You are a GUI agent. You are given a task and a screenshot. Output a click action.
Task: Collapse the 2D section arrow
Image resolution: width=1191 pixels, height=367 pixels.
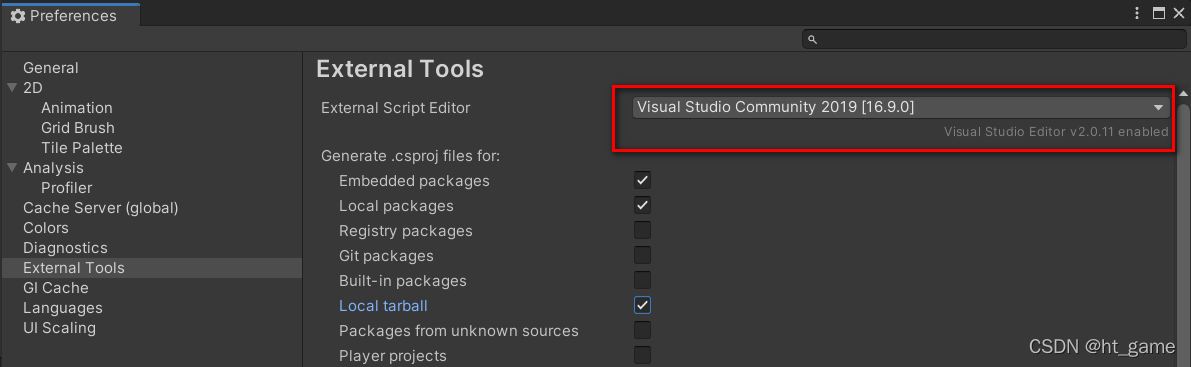click(12, 88)
